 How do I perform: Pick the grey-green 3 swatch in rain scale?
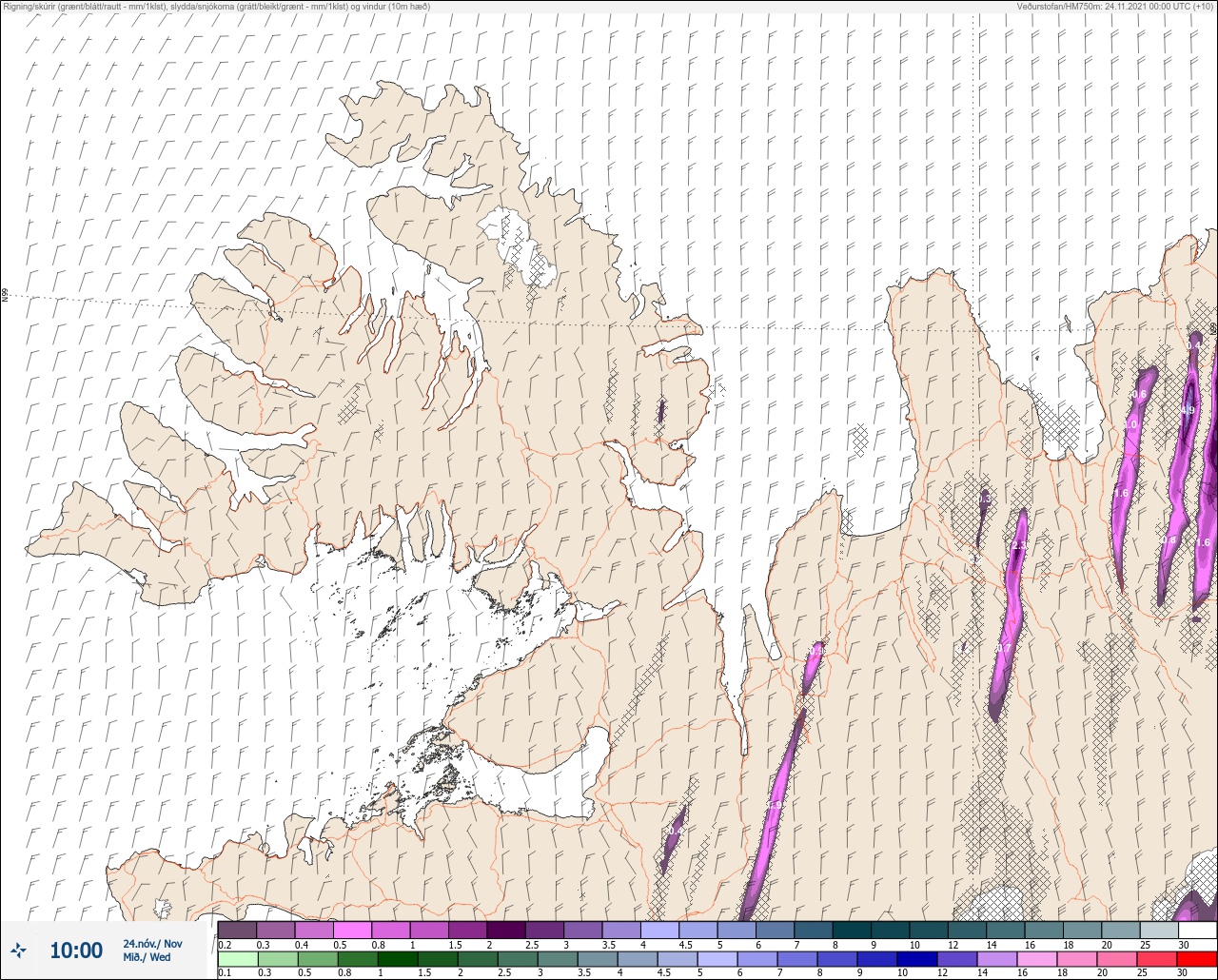(558, 958)
